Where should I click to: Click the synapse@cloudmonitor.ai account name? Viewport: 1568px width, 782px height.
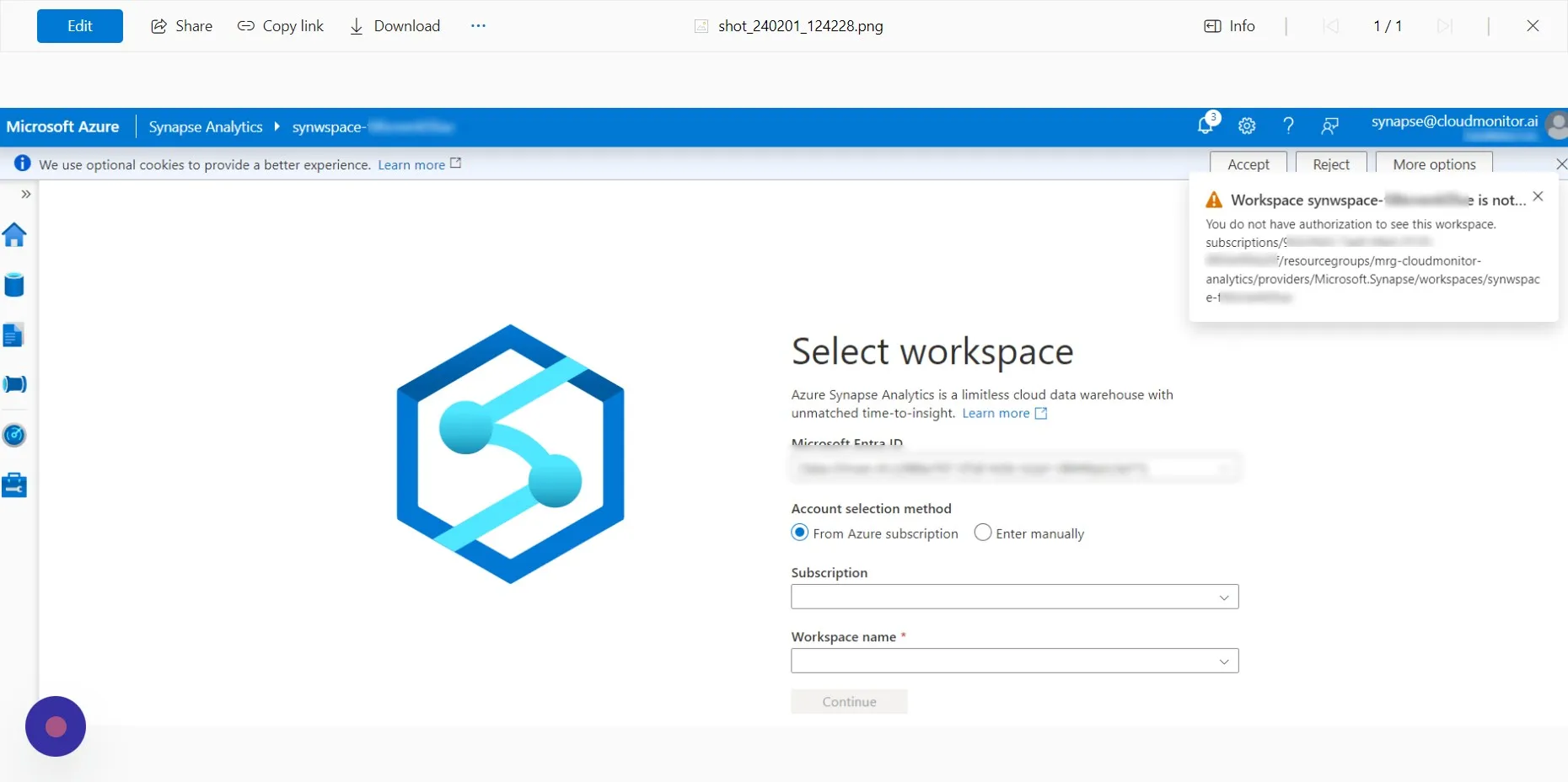[x=1454, y=121]
